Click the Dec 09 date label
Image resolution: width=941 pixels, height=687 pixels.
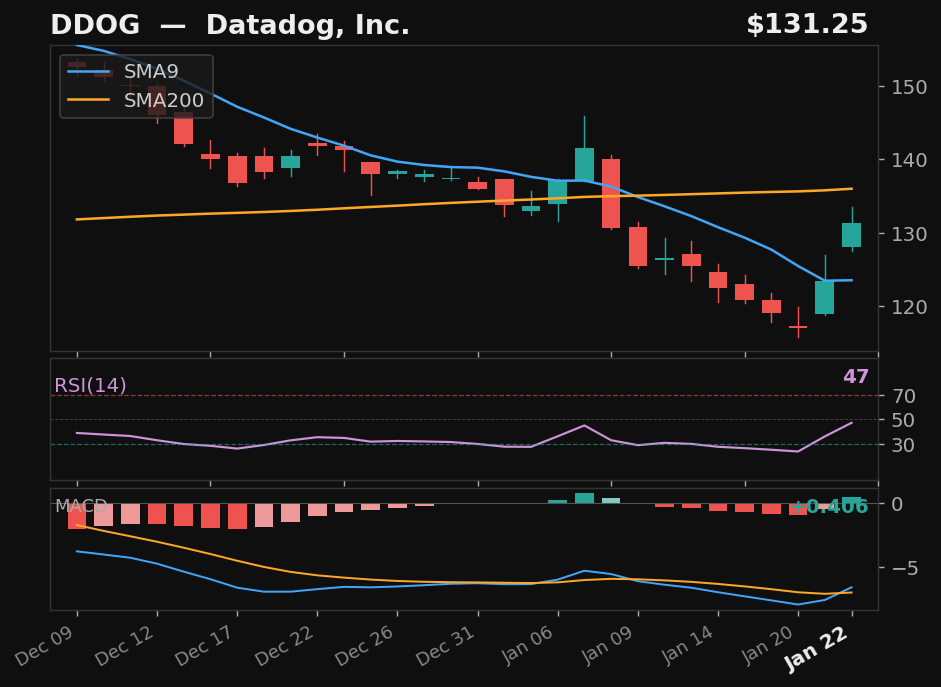[x=45, y=646]
